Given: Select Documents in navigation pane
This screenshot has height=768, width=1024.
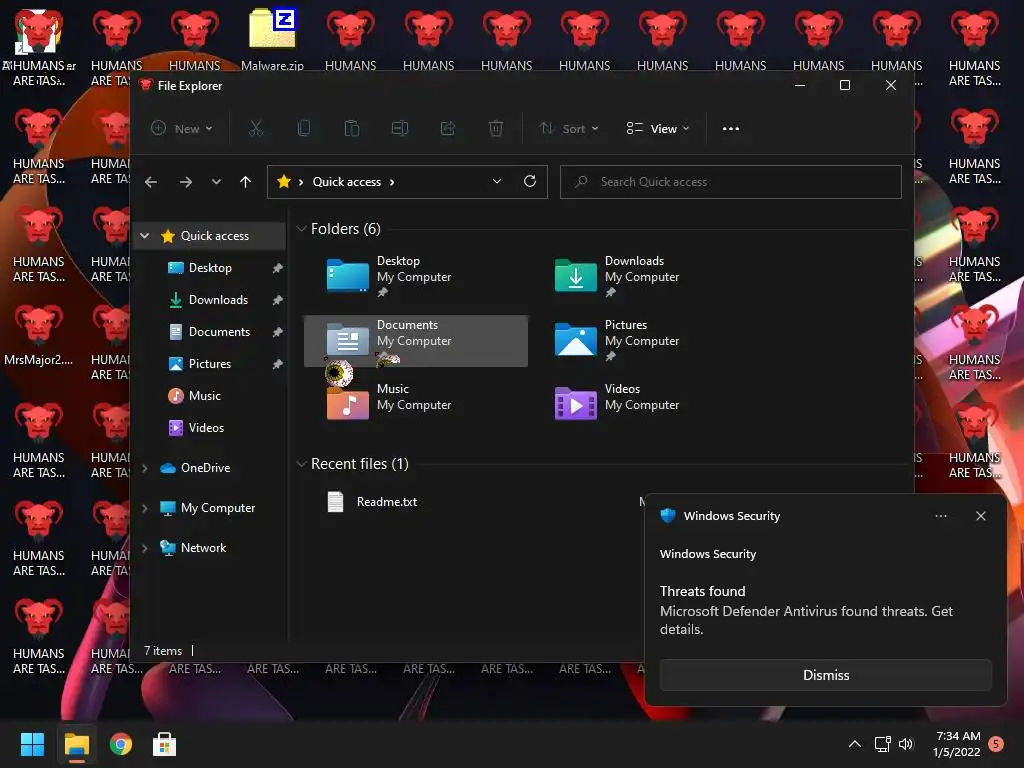Looking at the screenshot, I should click(219, 332).
